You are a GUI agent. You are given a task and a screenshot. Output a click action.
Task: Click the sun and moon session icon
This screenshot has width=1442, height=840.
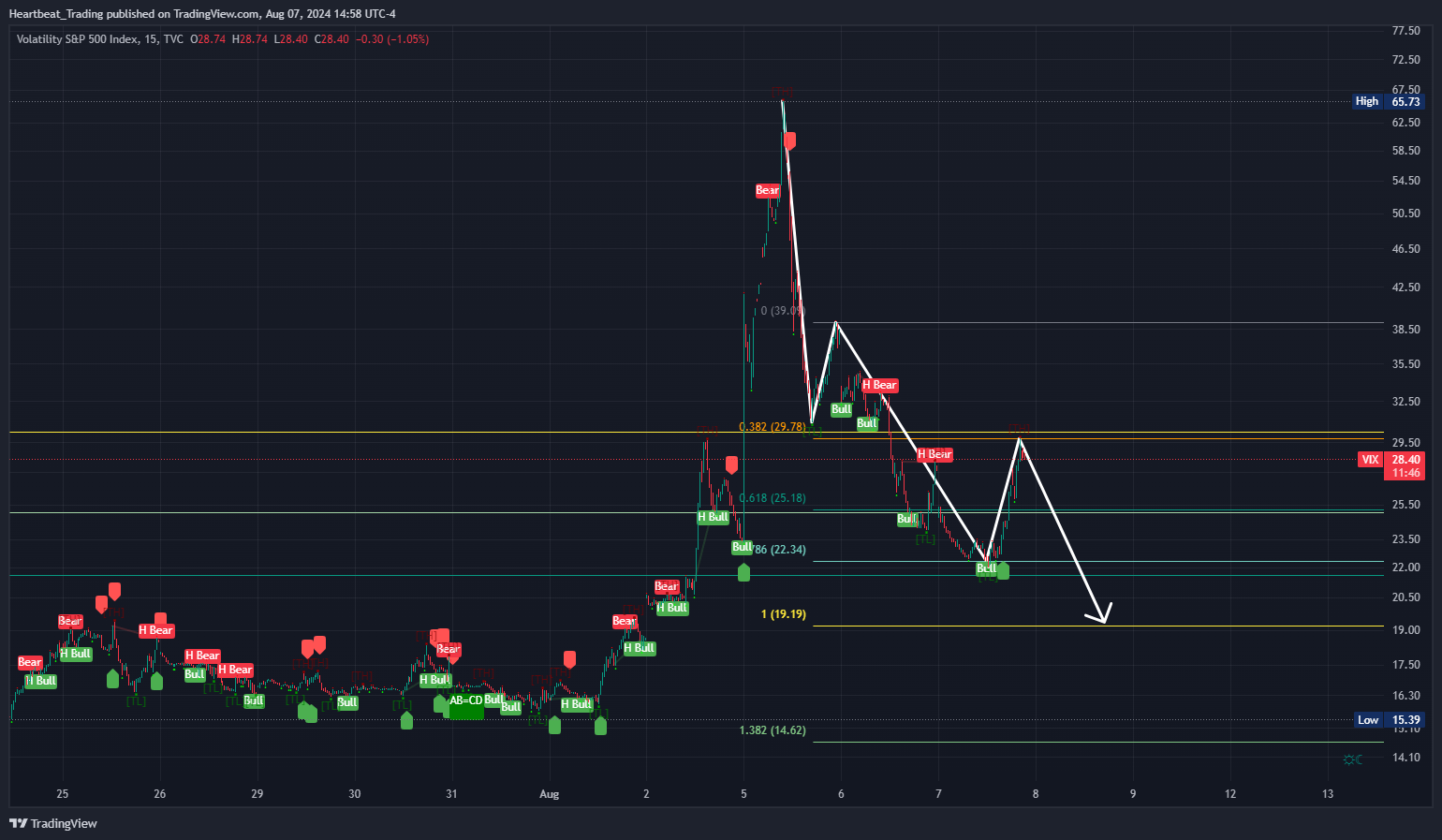pyautogui.click(x=1352, y=759)
